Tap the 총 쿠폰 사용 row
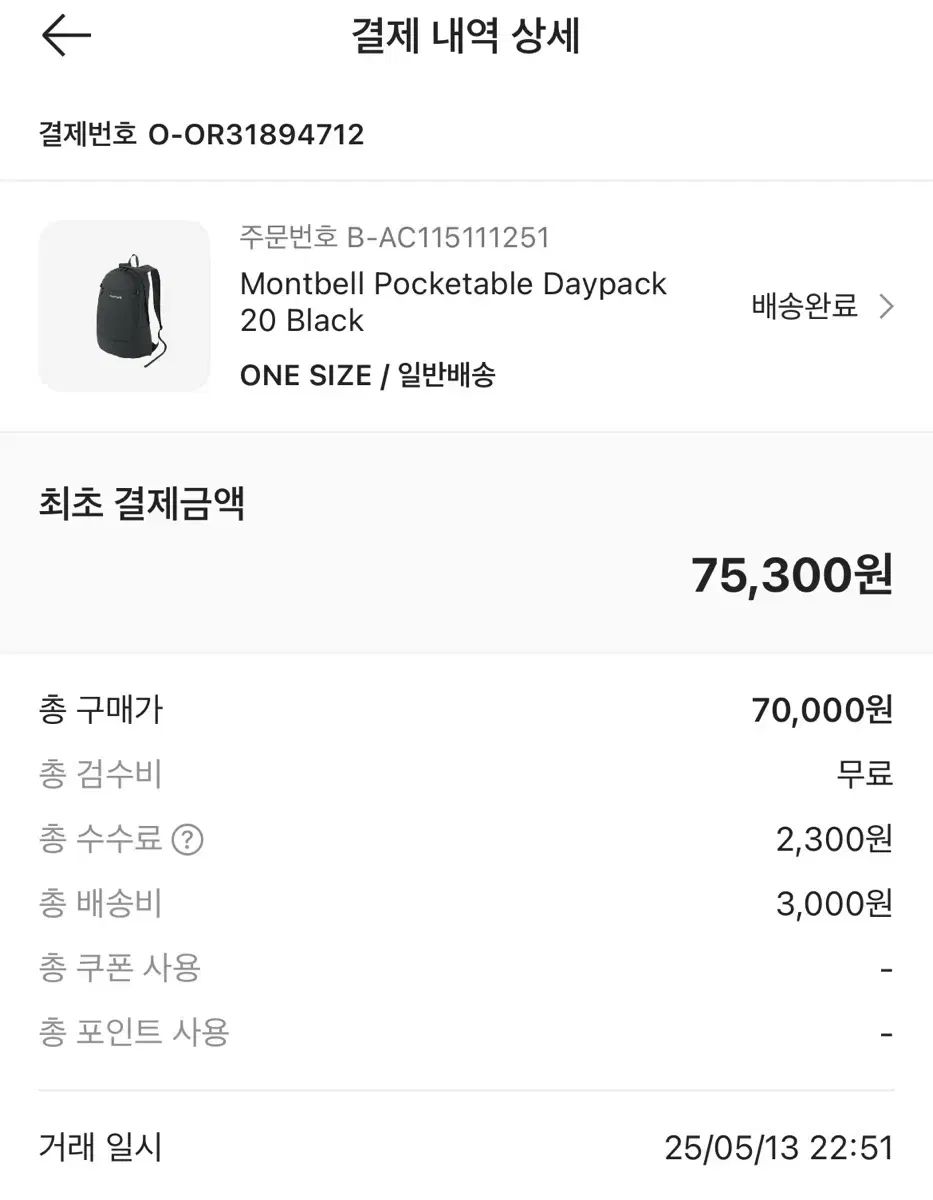 (466, 969)
